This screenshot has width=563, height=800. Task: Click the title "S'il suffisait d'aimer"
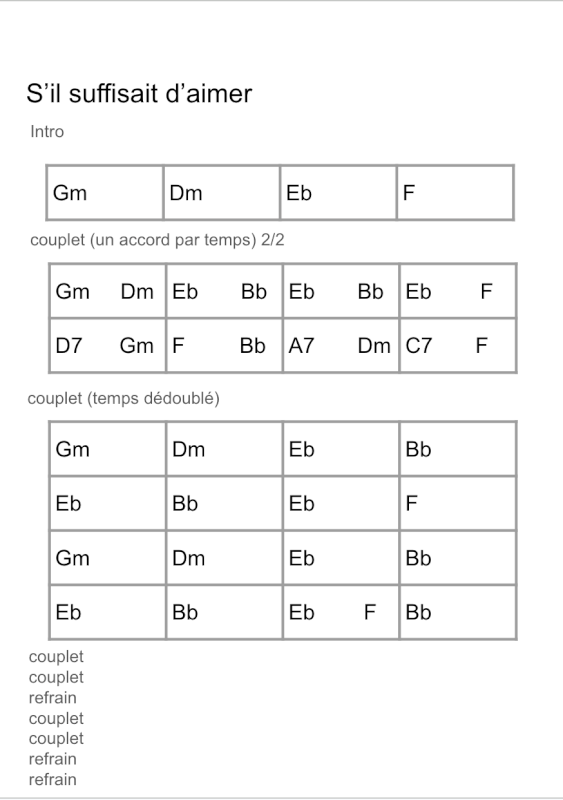pyautogui.click(x=139, y=93)
